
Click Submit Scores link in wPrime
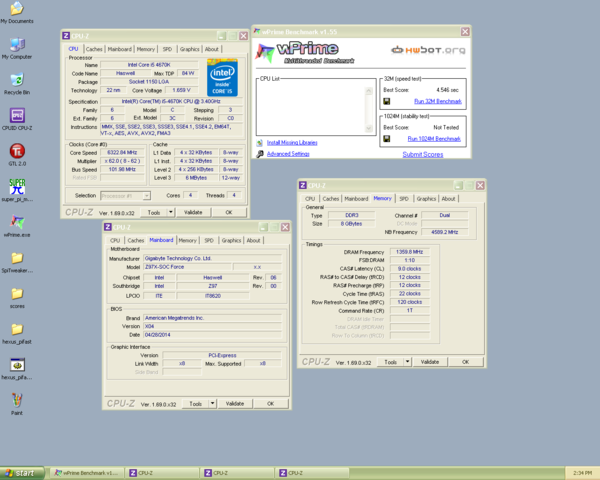coord(423,154)
